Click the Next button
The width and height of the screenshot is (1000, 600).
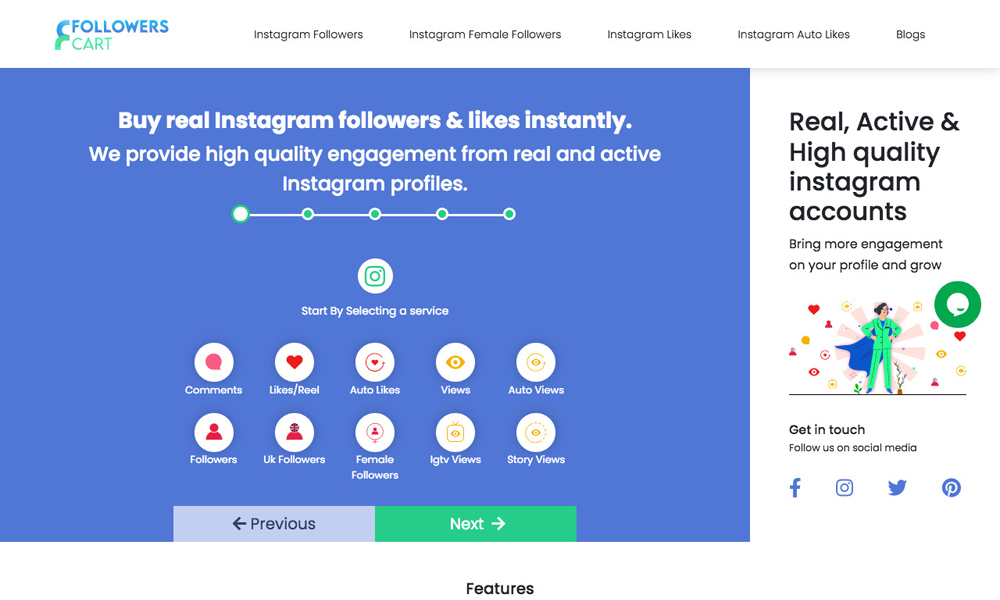click(476, 524)
